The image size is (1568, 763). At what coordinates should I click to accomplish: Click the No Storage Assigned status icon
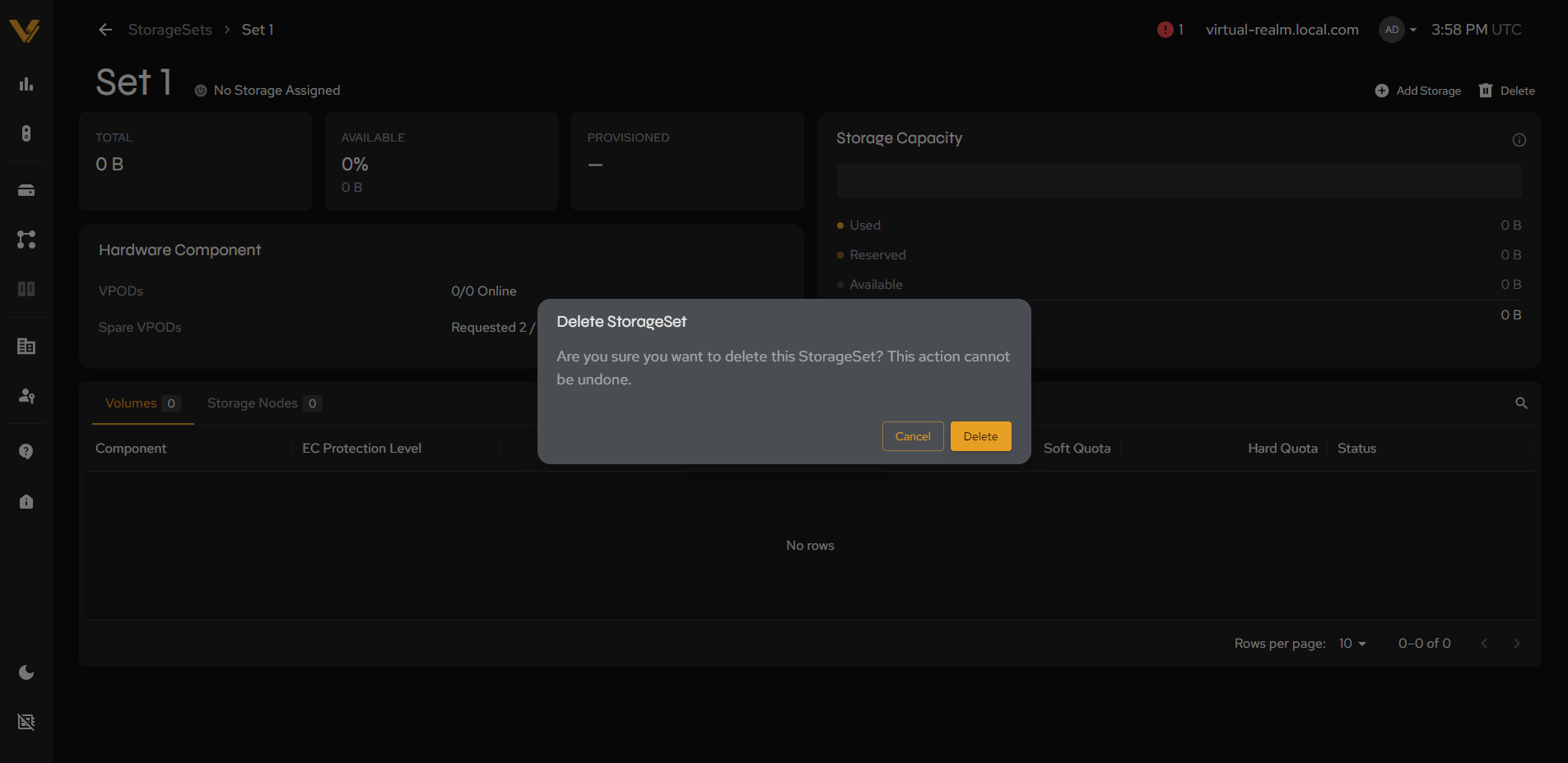click(x=201, y=91)
